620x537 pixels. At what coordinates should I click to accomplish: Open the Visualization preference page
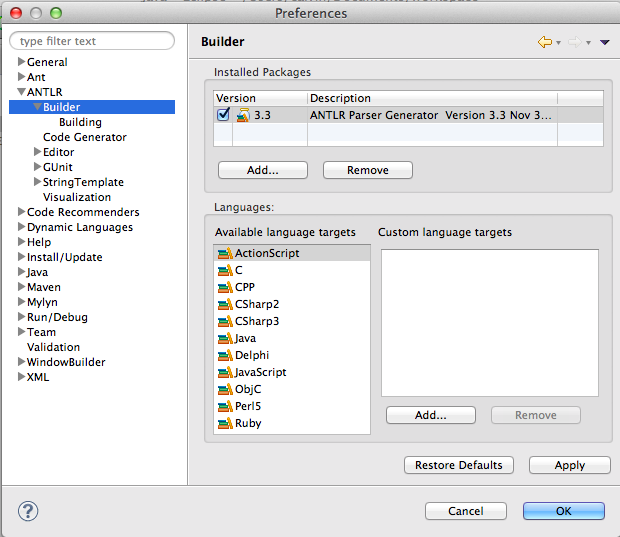click(77, 197)
